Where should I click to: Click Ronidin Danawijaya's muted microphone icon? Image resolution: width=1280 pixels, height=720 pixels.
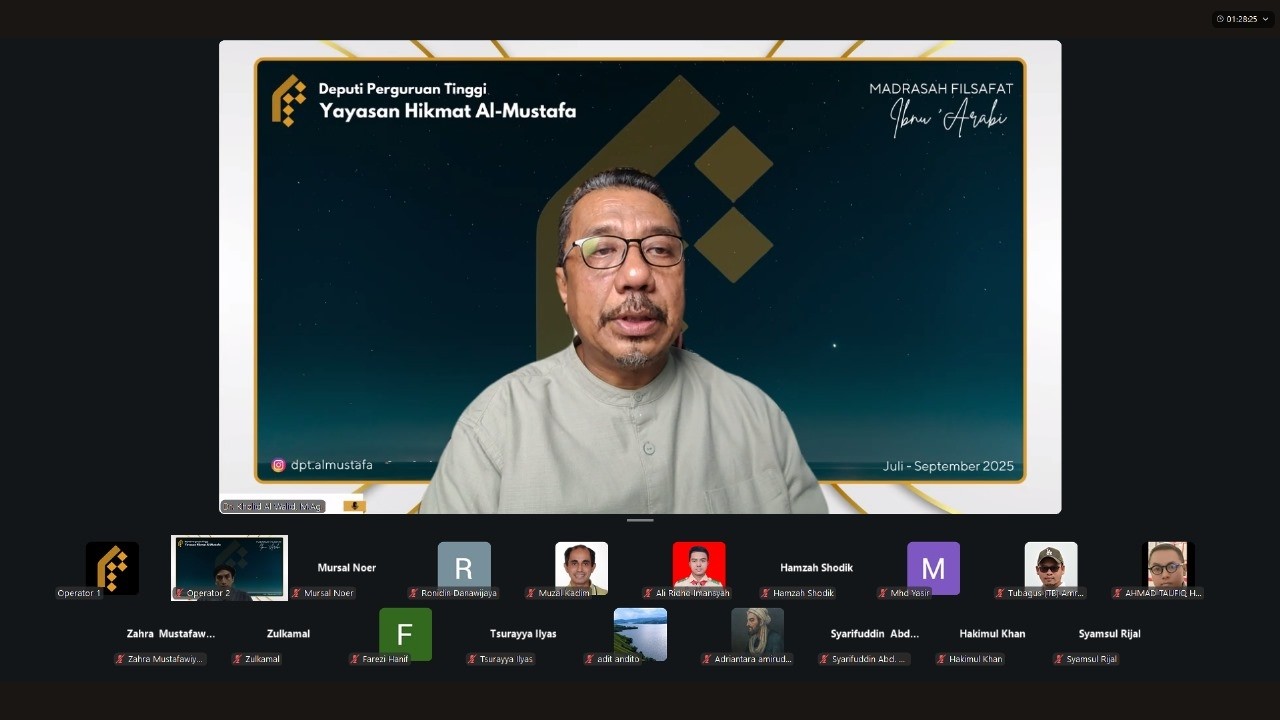(414, 593)
